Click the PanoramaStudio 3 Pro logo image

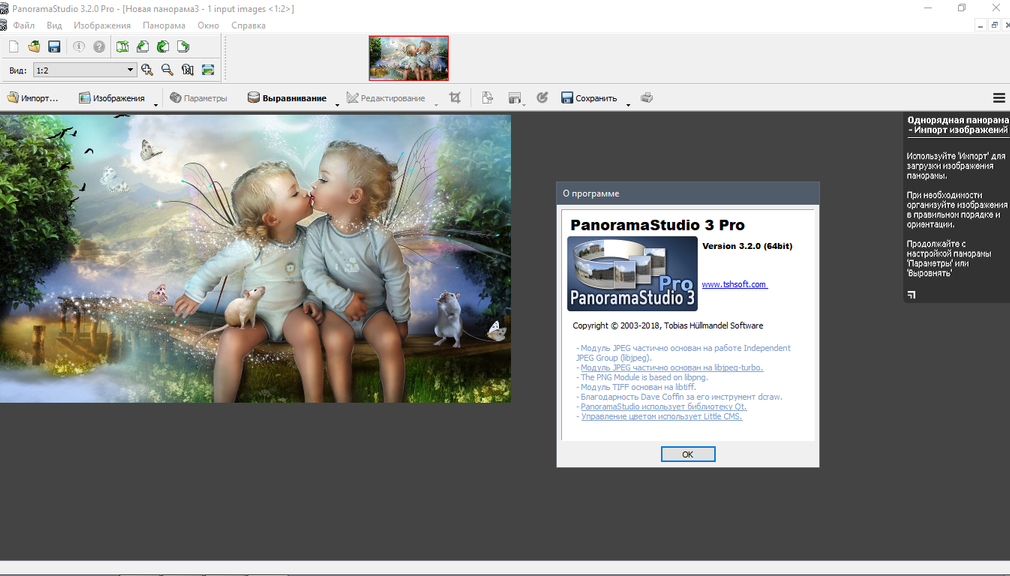[632, 273]
